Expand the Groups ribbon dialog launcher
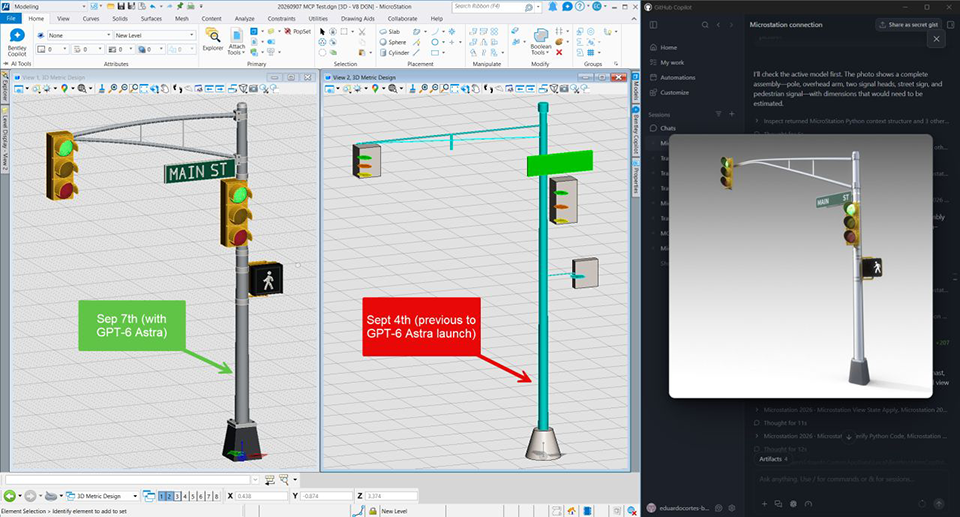 tap(616, 64)
